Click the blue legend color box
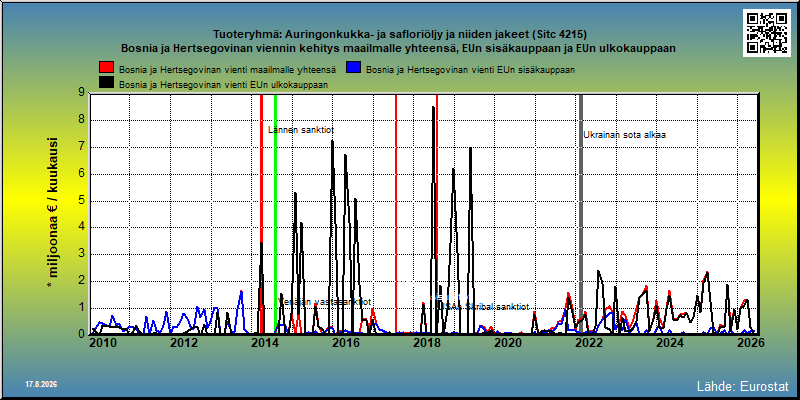This screenshot has width=800, height=400. point(354,67)
